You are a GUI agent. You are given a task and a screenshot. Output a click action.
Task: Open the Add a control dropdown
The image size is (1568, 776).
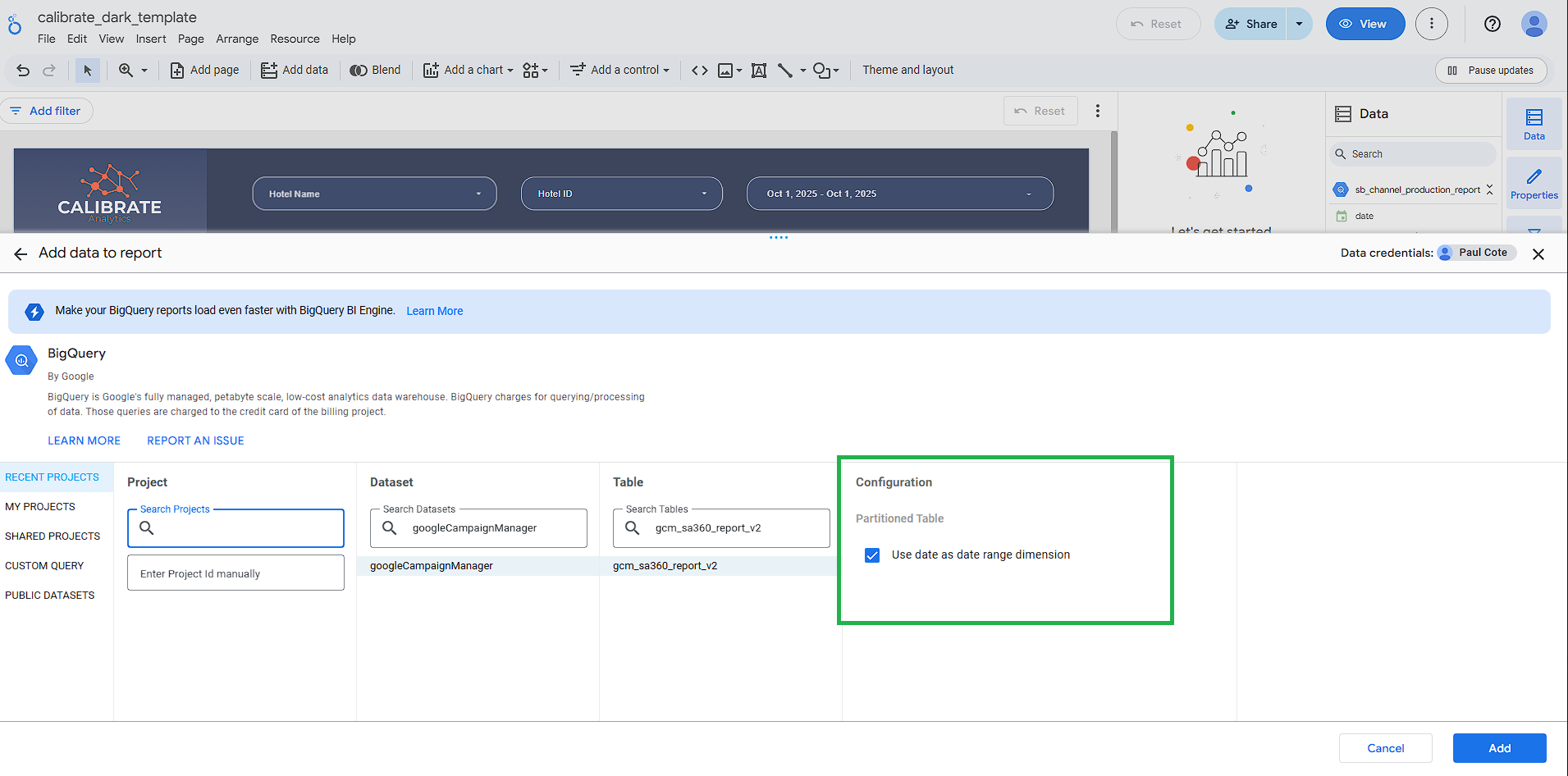[x=620, y=71]
